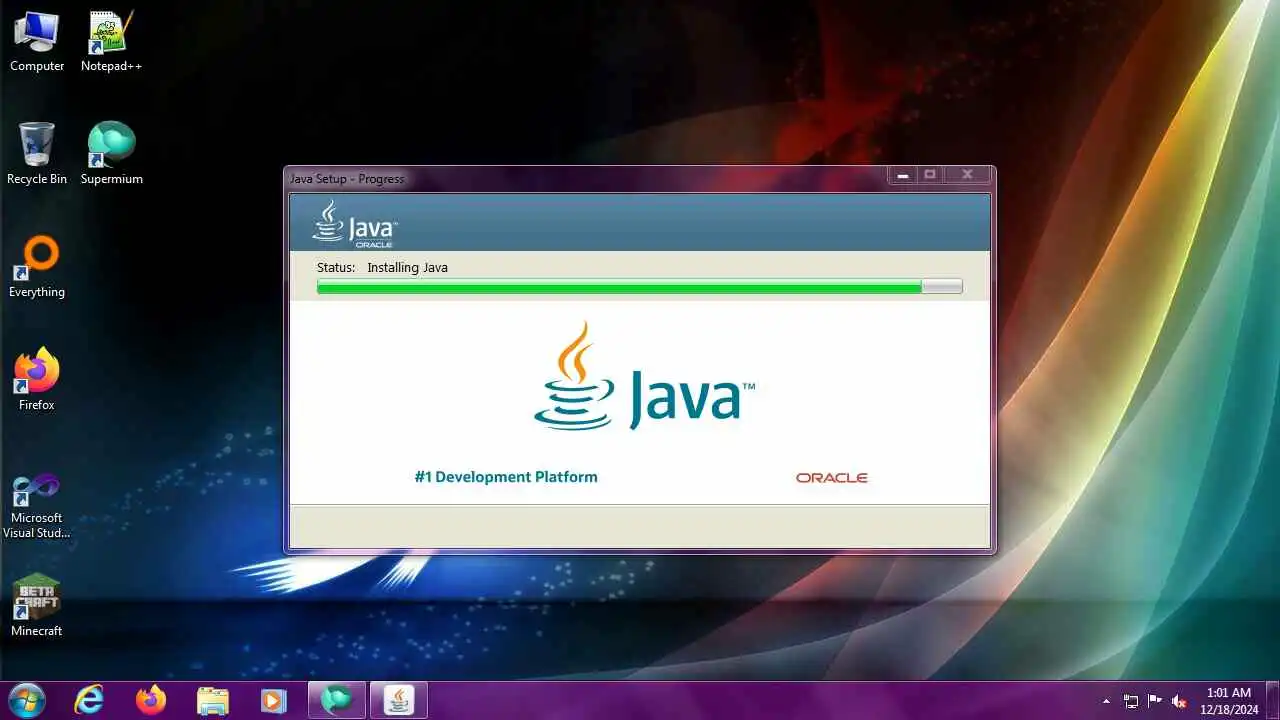Minimize the Java Setup window
This screenshot has height=720, width=1280.
pos(903,175)
